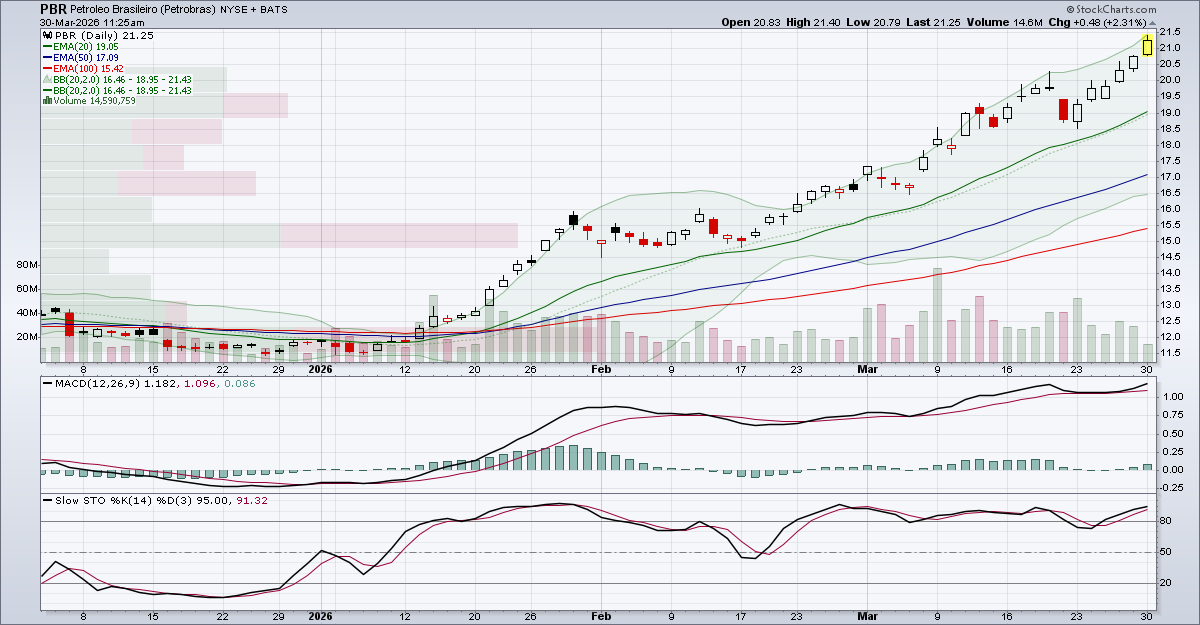The image size is (1200, 625).
Task: Click the bar-chart icon beside Volume 14,590,759
Action: point(47,101)
